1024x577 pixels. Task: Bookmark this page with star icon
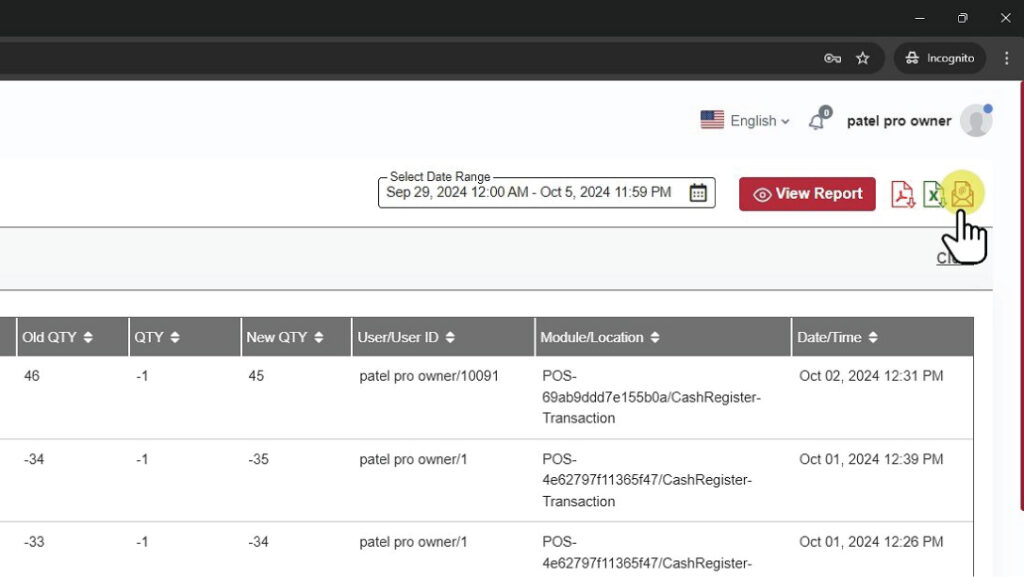tap(863, 58)
